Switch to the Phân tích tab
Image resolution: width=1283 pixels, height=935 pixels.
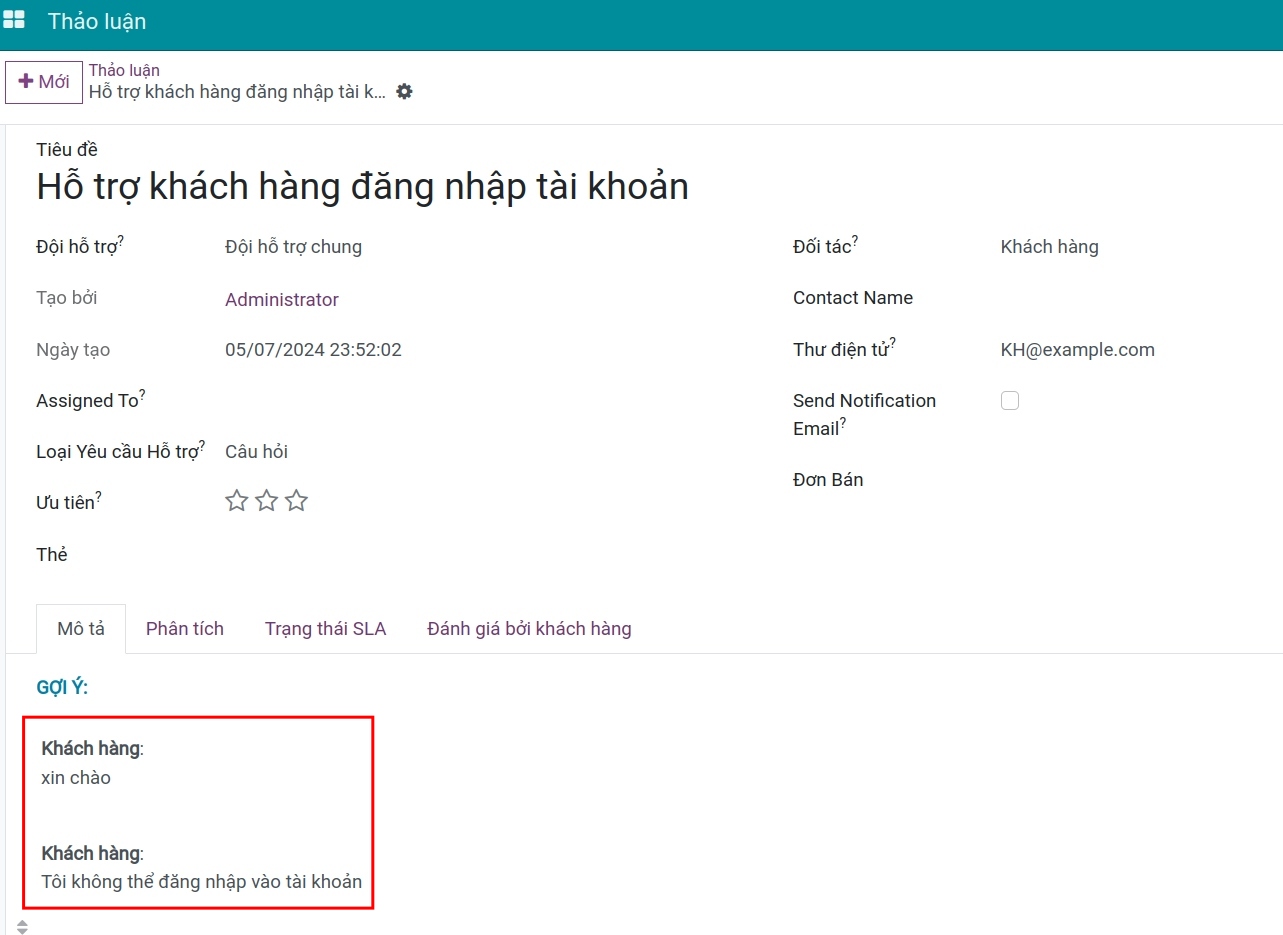185,629
